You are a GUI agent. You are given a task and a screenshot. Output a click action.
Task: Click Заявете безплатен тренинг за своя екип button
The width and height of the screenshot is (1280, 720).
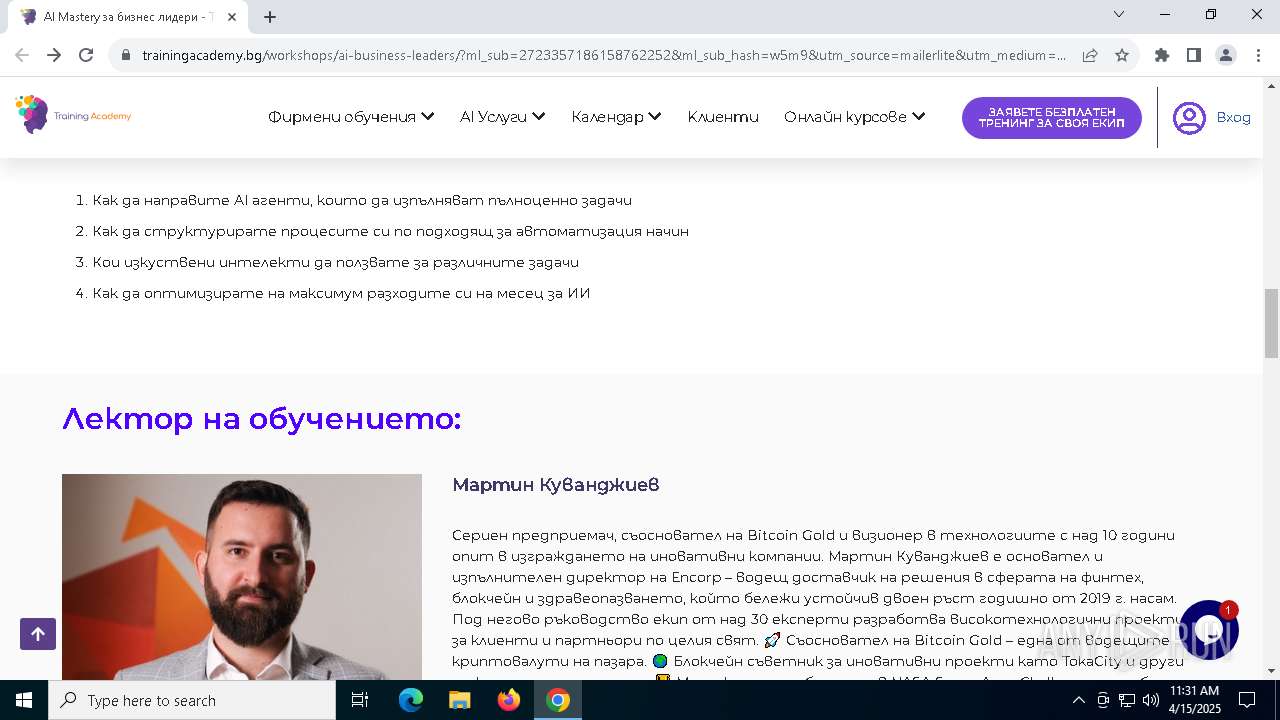tap(1052, 118)
